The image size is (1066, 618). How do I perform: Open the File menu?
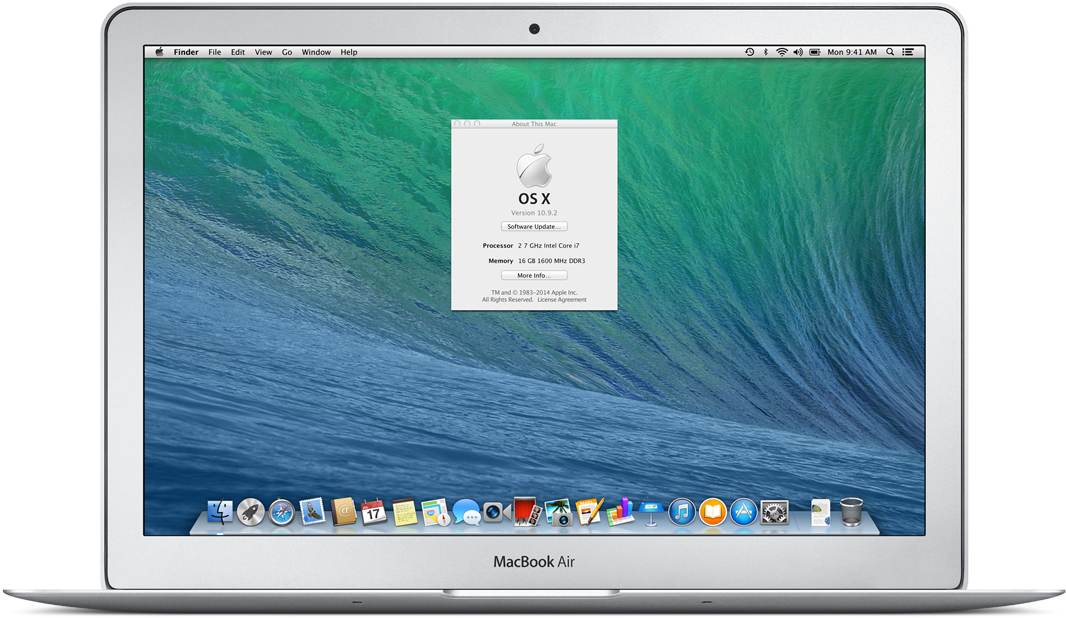point(214,52)
